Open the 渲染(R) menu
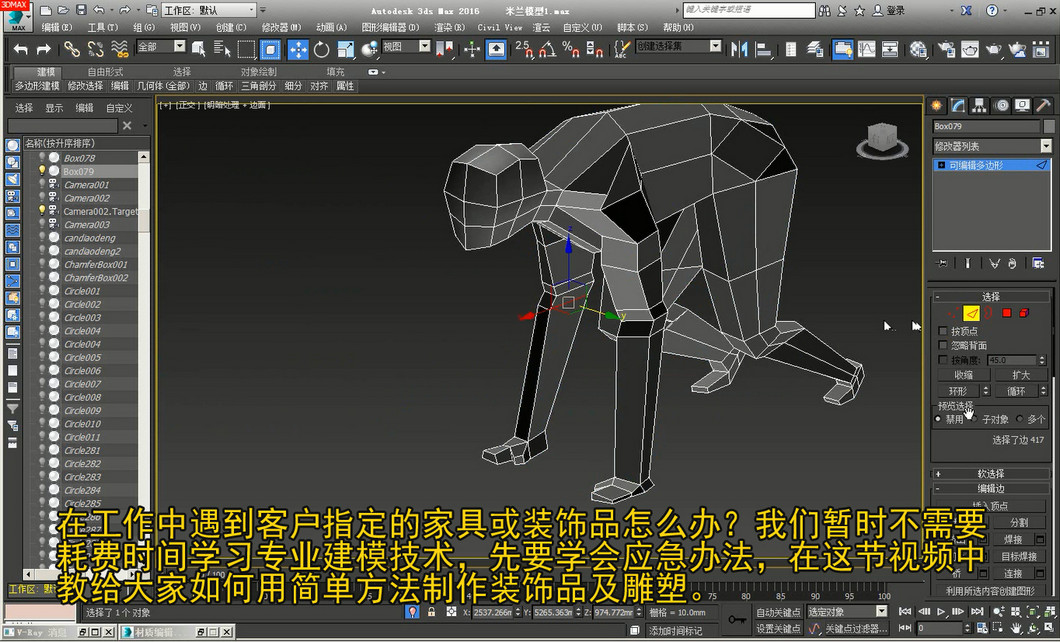The width and height of the screenshot is (1060, 642). coord(450,28)
